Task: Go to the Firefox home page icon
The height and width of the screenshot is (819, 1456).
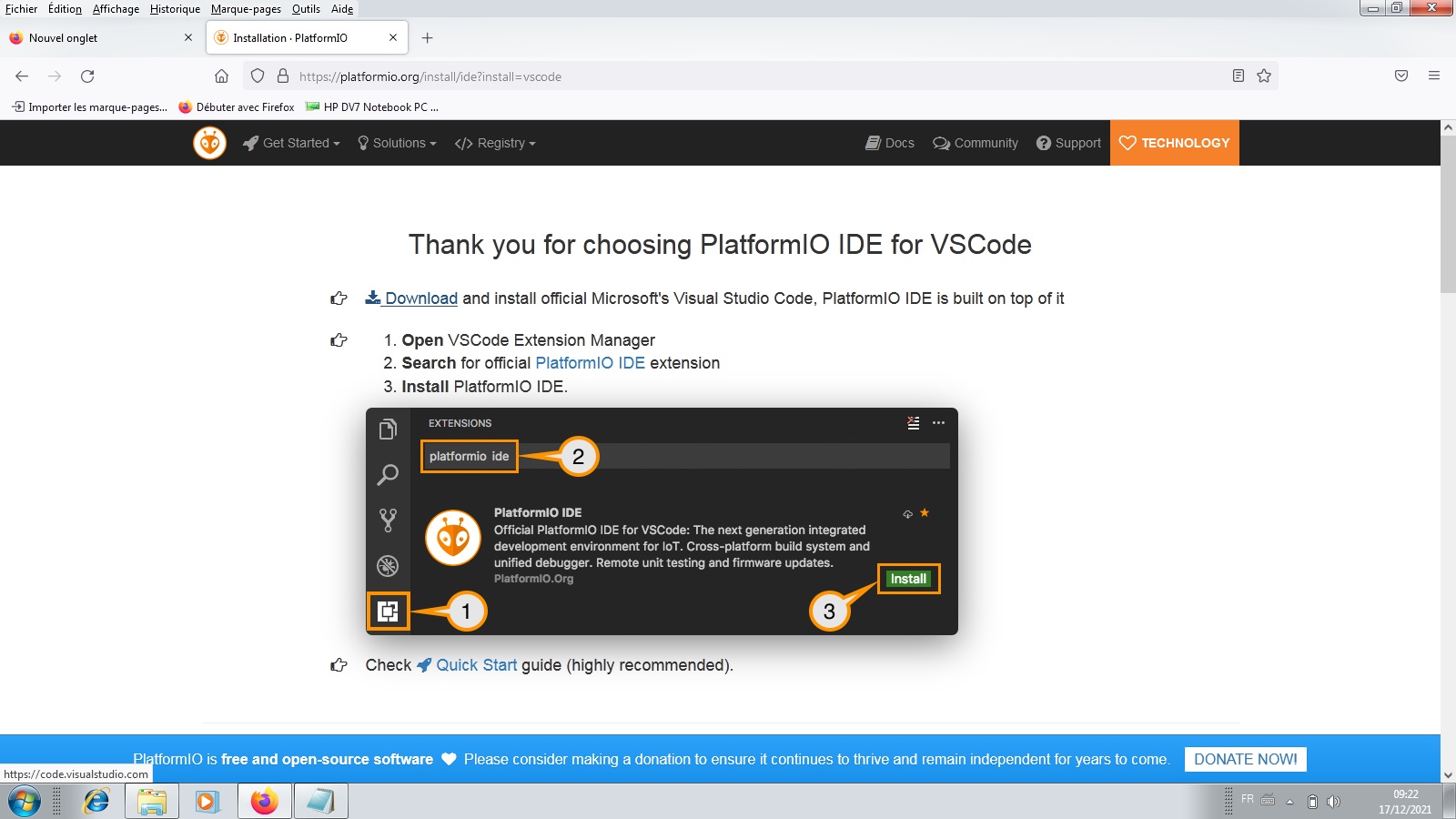Action: click(x=221, y=76)
